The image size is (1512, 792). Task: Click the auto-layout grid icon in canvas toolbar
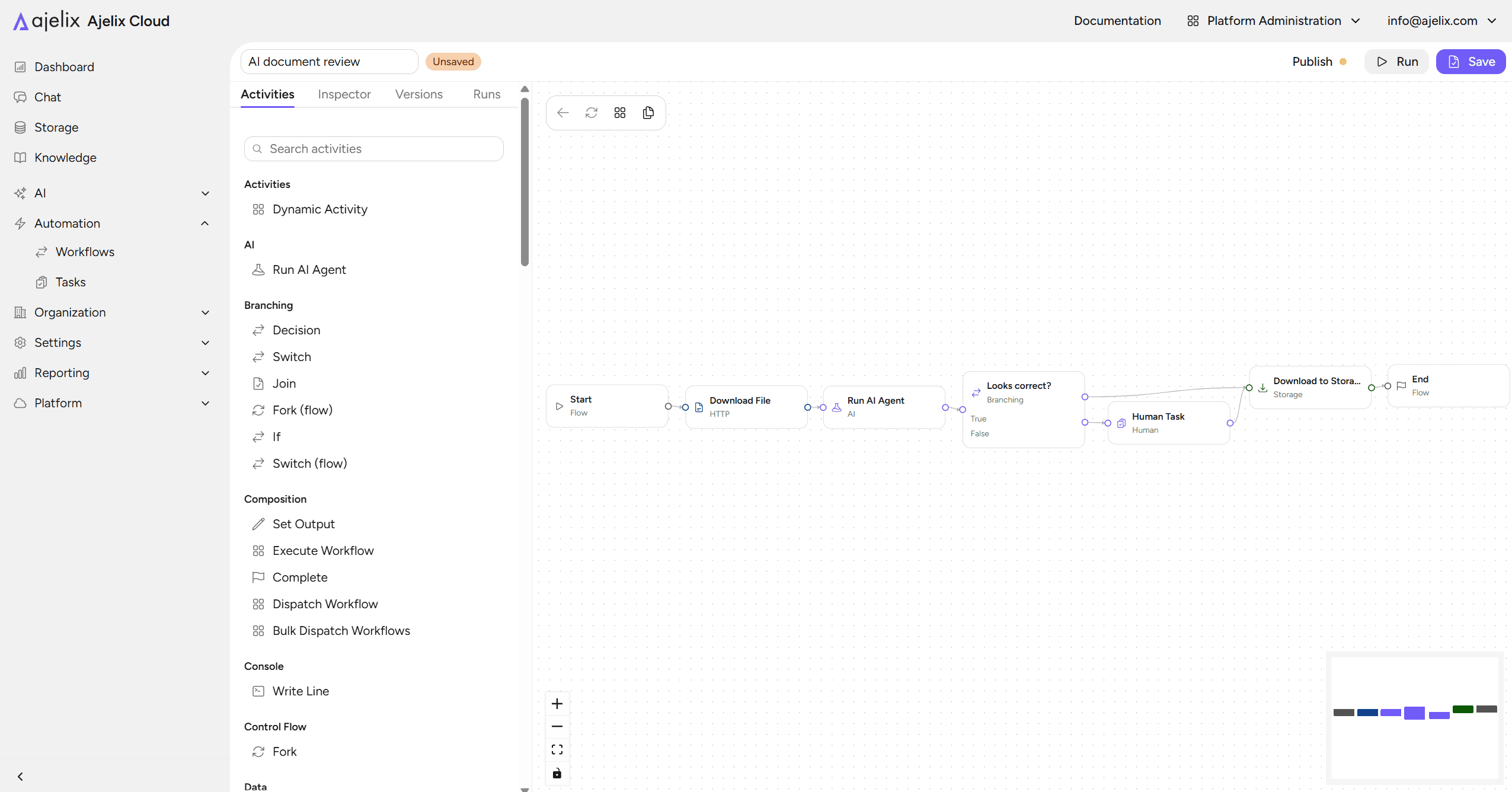[x=620, y=113]
